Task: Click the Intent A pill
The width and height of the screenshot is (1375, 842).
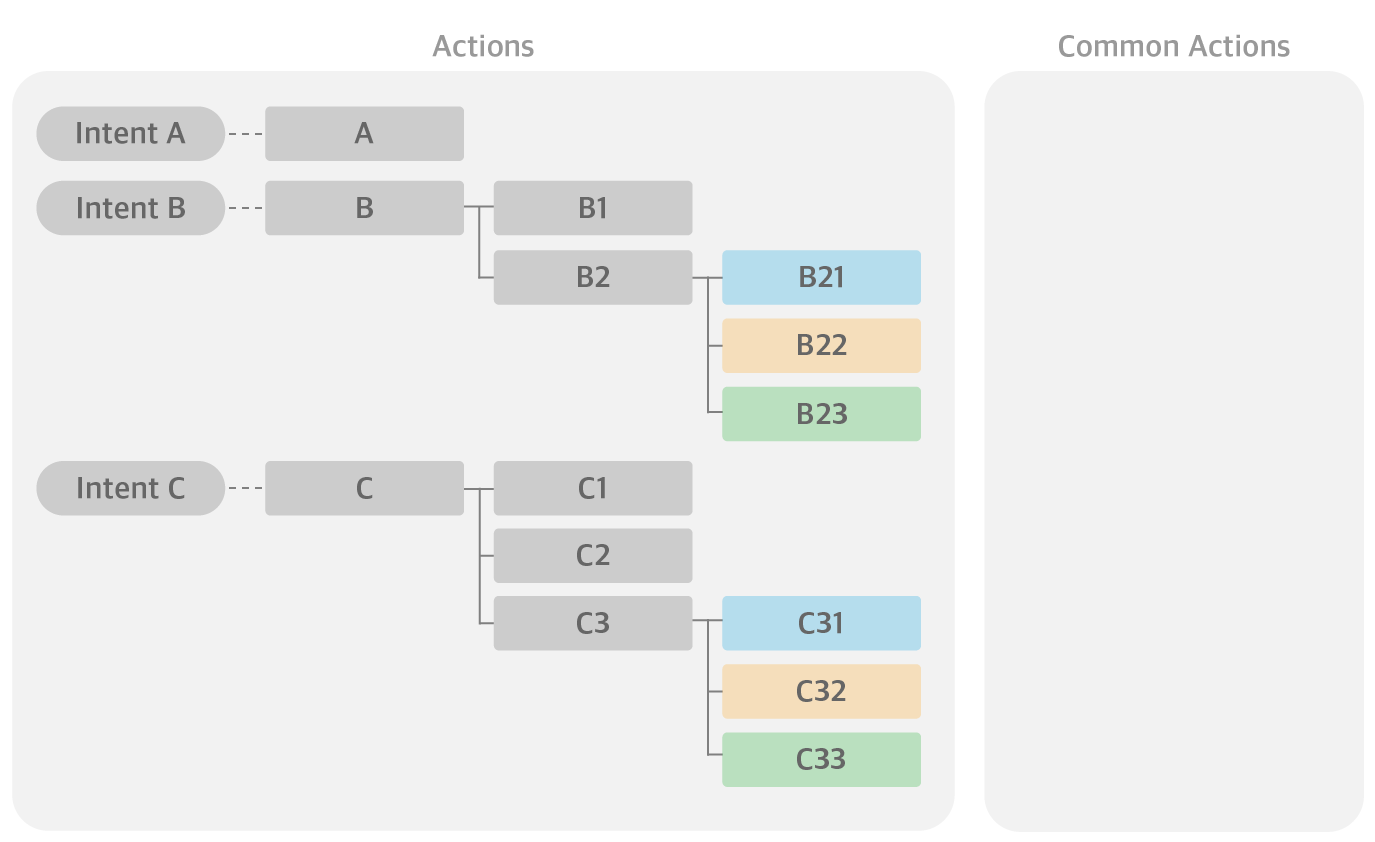Action: tap(130, 133)
